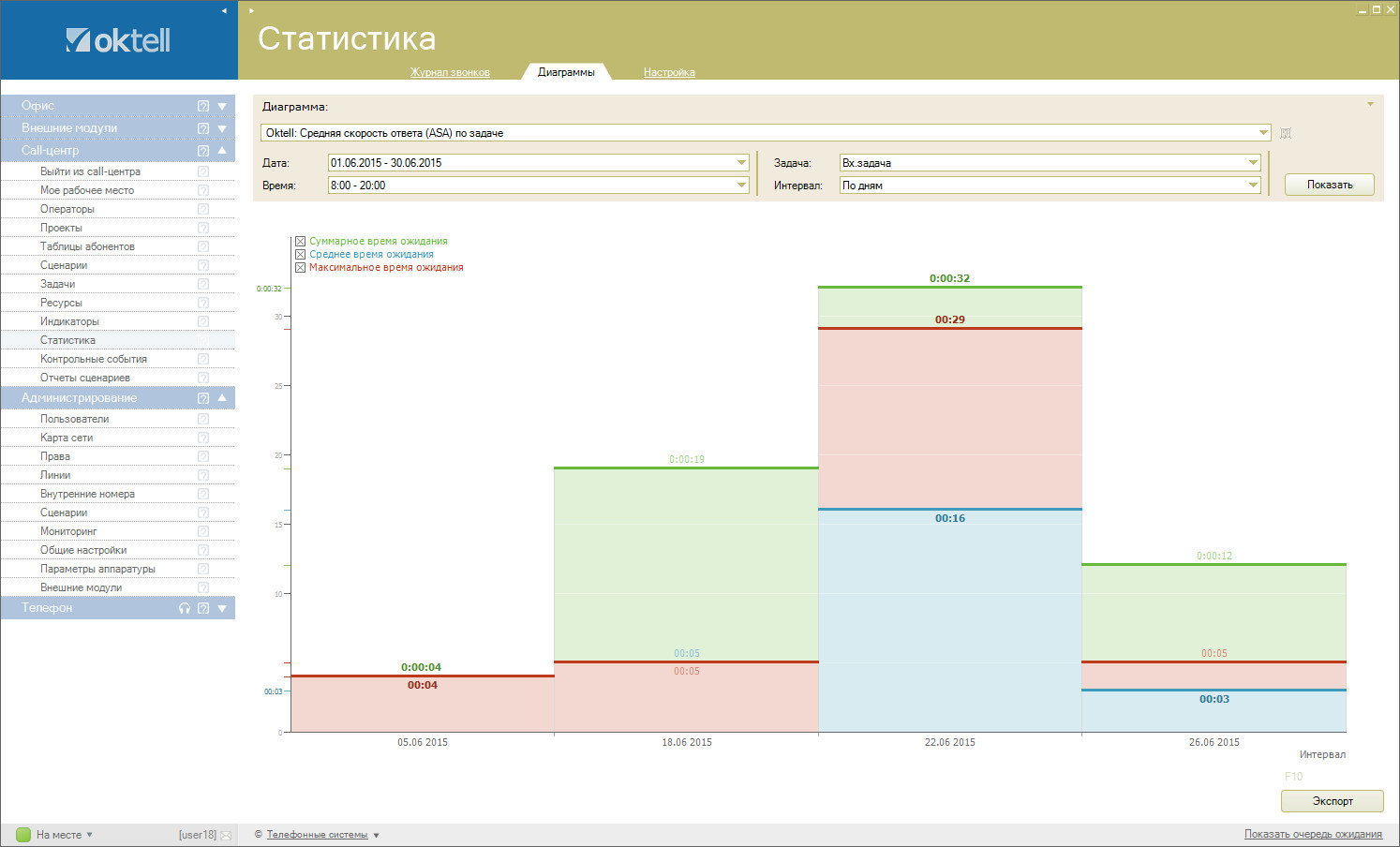Expand the Интервал dropdown
1400x847 pixels.
tap(1253, 186)
